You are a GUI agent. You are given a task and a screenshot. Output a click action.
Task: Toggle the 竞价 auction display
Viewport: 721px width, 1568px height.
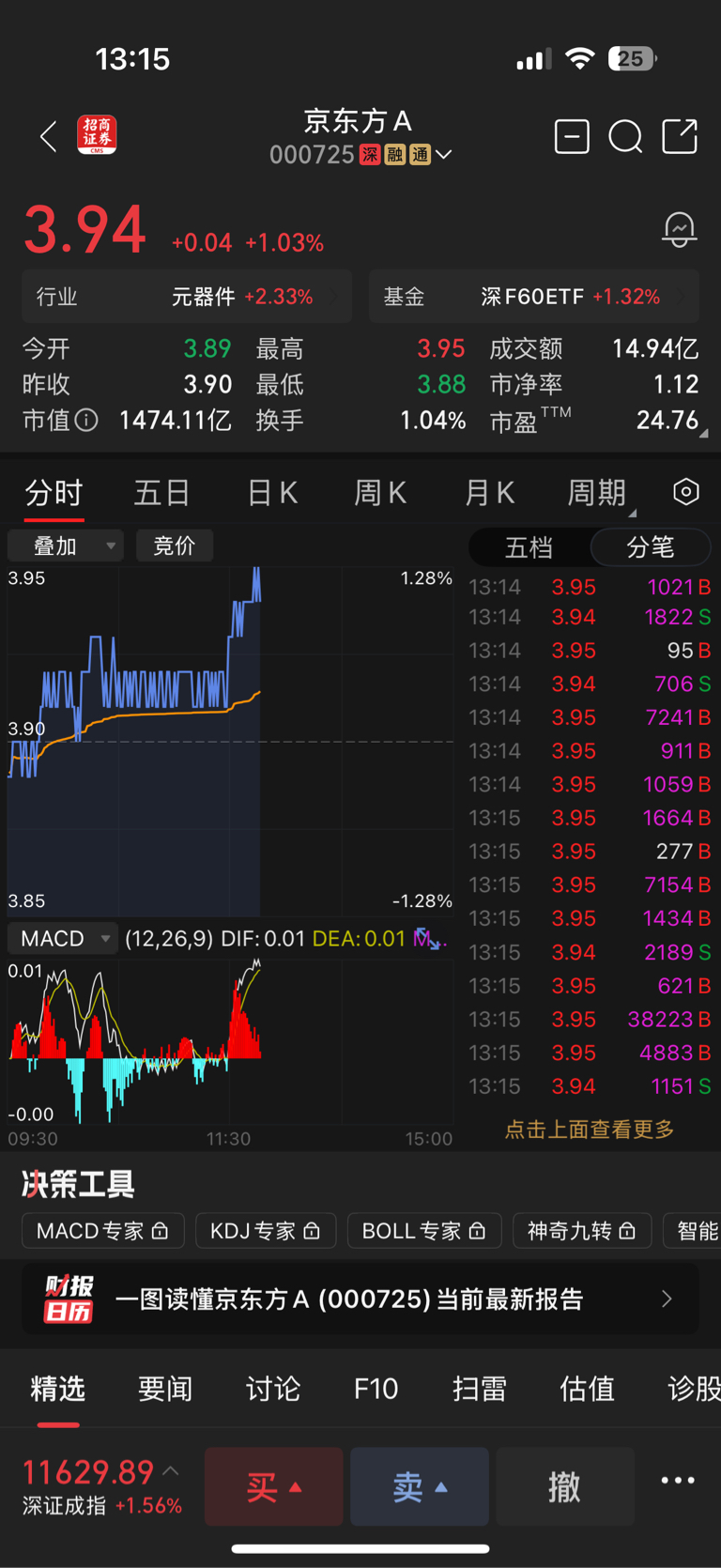pos(175,546)
